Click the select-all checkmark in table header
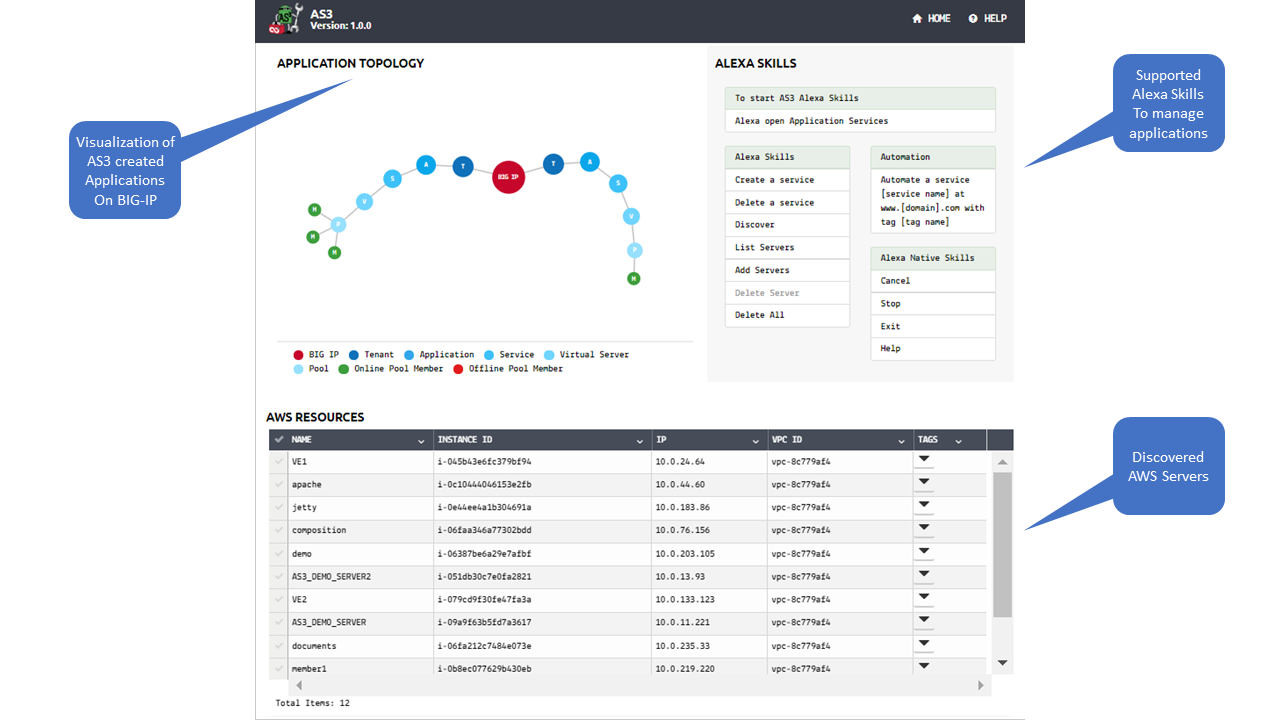The height and width of the screenshot is (720, 1280). [279, 440]
